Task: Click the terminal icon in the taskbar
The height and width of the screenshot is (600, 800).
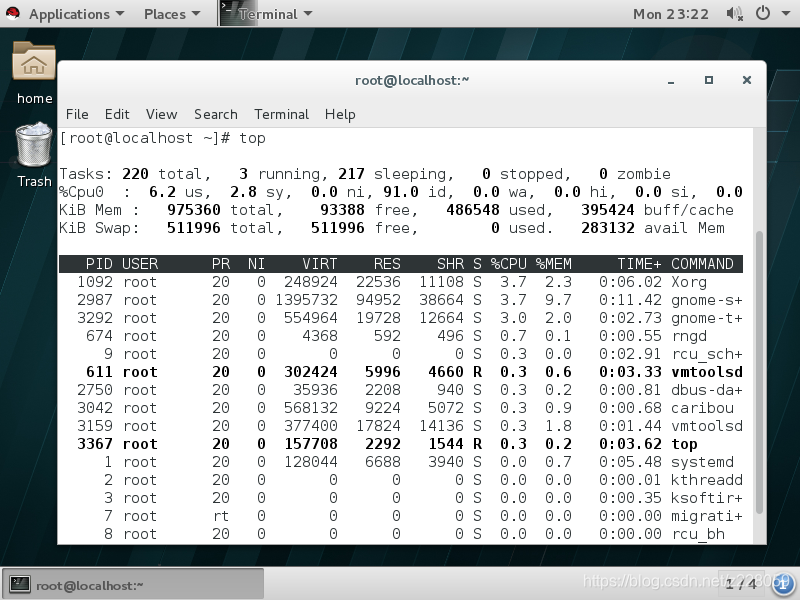Action: click(x=20, y=584)
